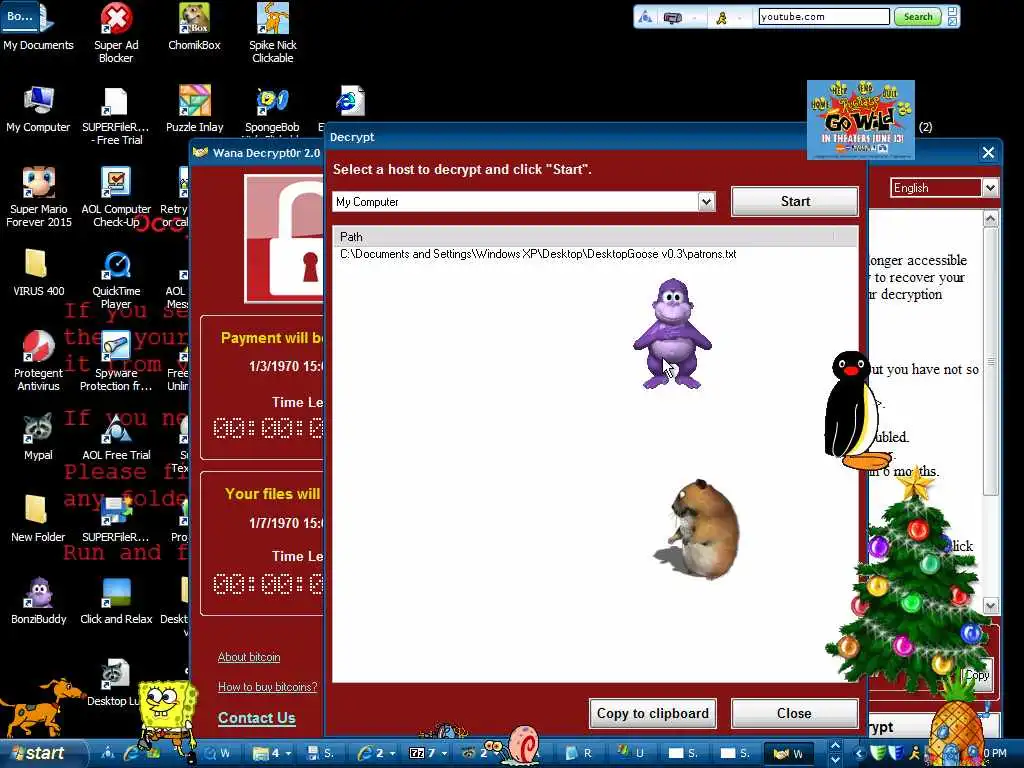Open the About bitcoin link
This screenshot has height=768, width=1024.
click(249, 657)
